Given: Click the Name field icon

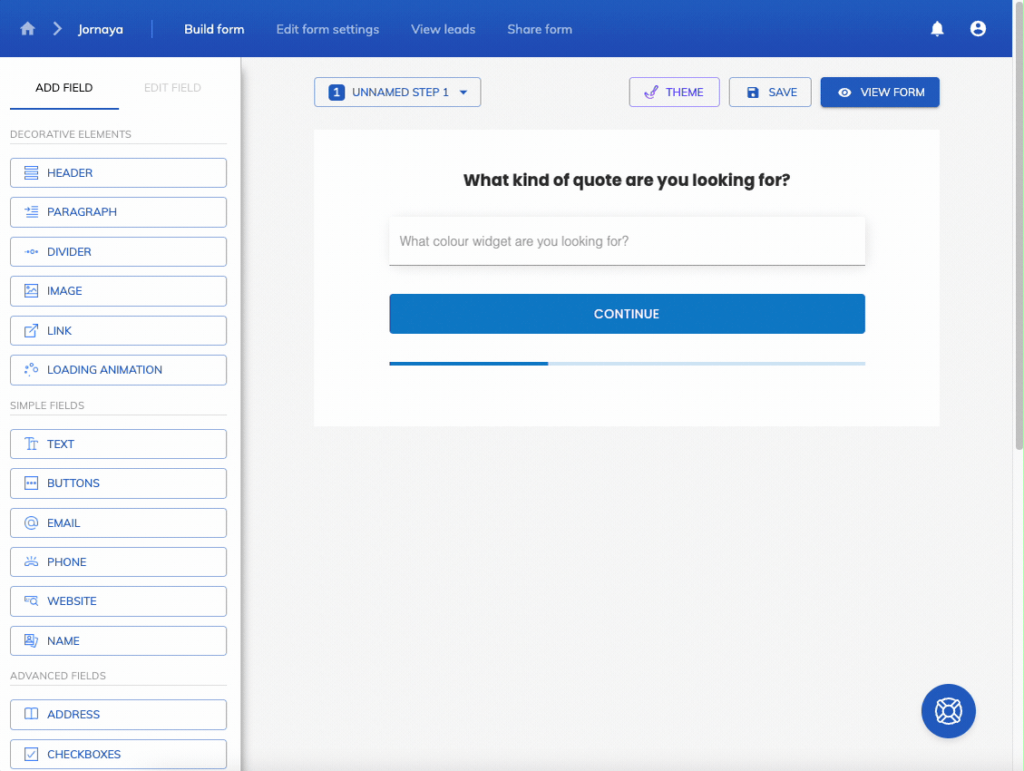Looking at the screenshot, I should [x=31, y=641].
